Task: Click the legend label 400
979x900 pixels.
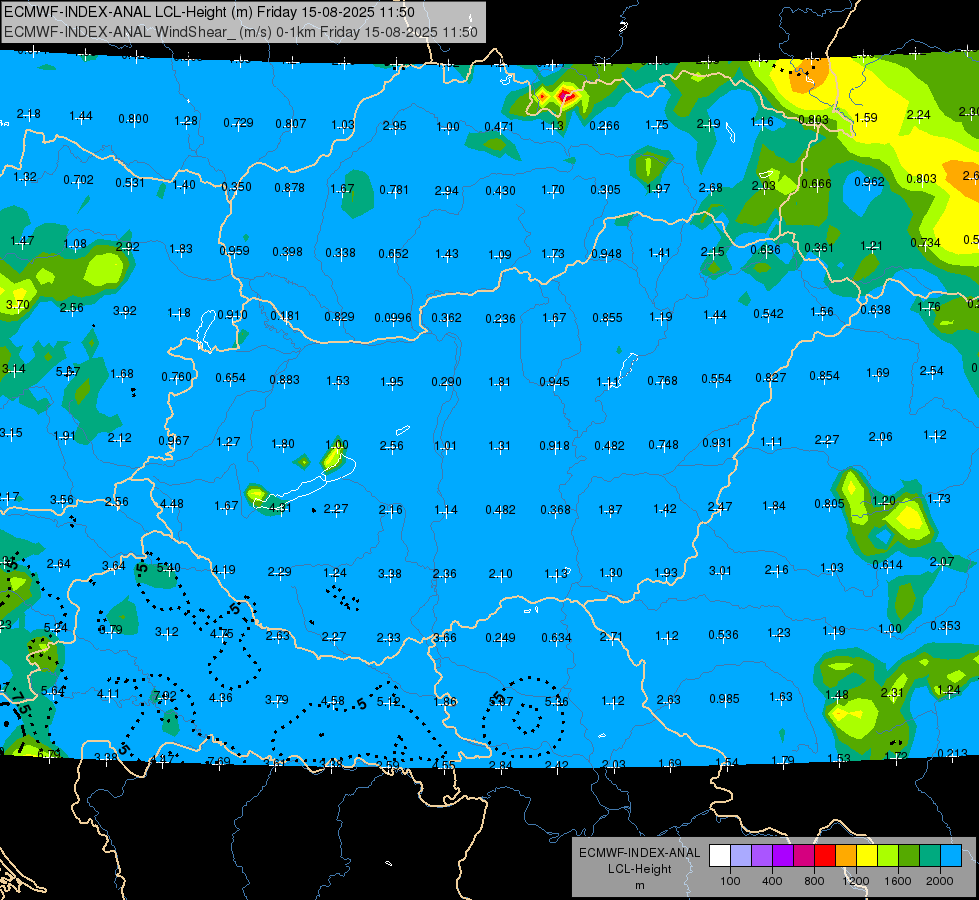Action: 772,881
